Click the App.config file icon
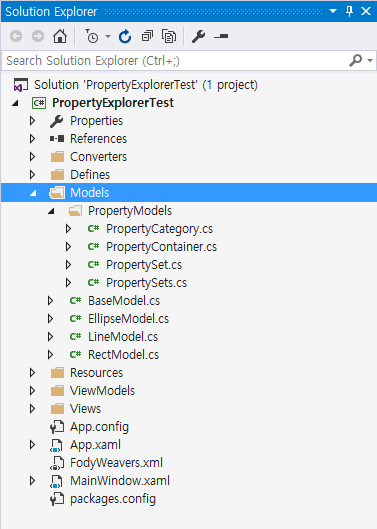 pyautogui.click(x=57, y=427)
